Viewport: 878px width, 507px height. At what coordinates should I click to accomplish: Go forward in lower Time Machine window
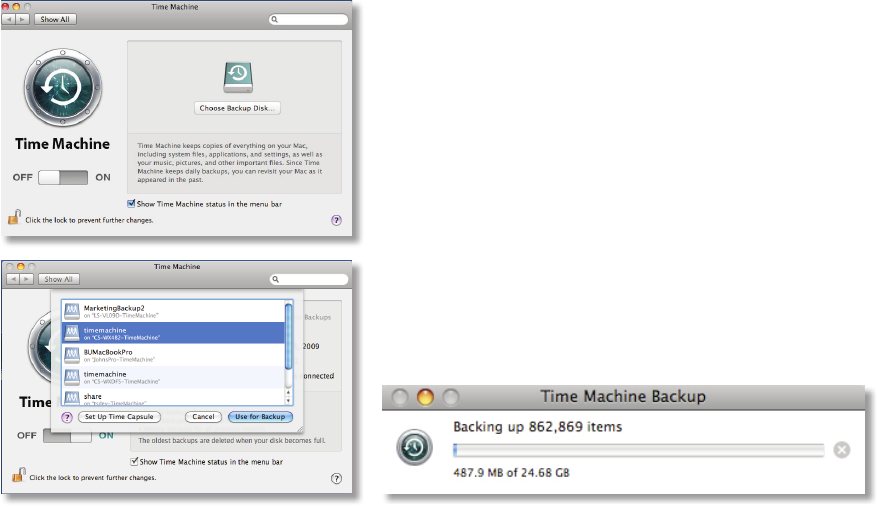pos(26,279)
